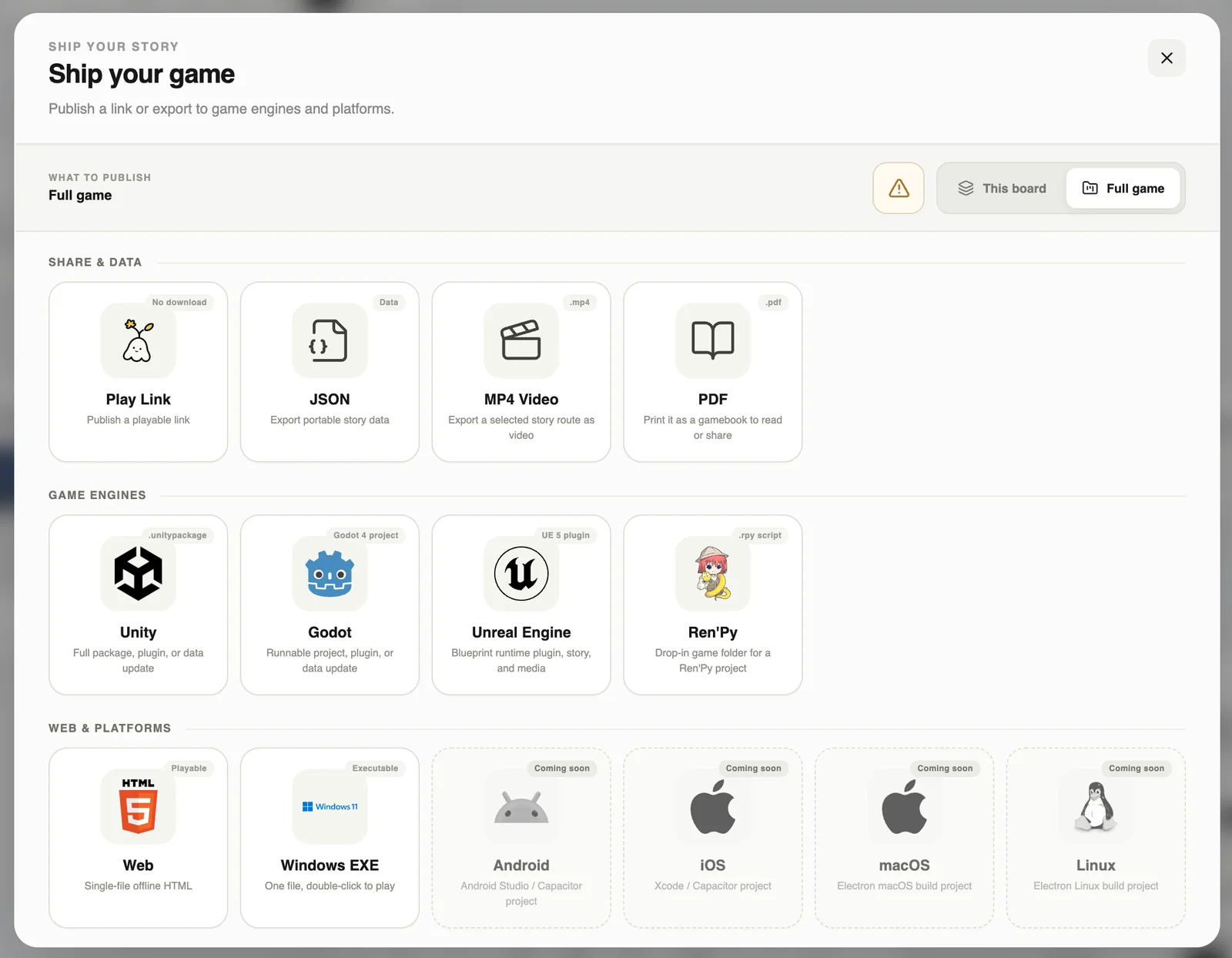The width and height of the screenshot is (1232, 958).
Task: Open the warning triangle alert button
Action: pyautogui.click(x=899, y=188)
